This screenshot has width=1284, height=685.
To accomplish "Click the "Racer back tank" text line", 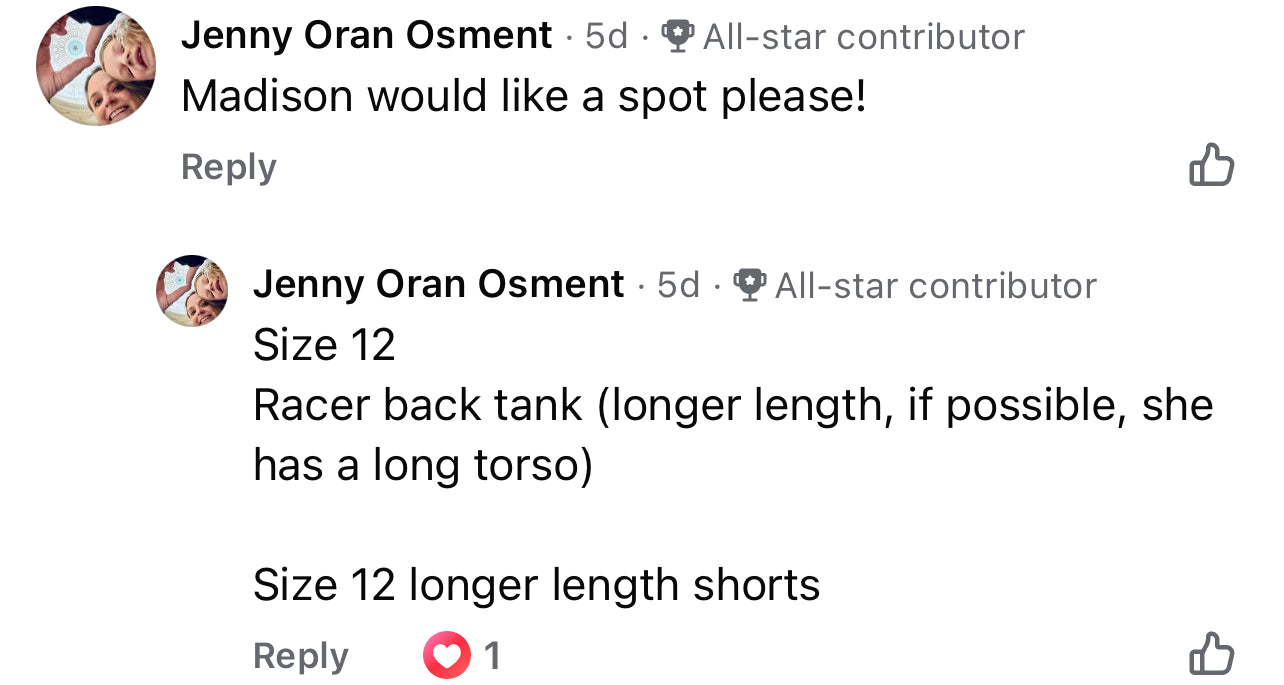I will [733, 405].
